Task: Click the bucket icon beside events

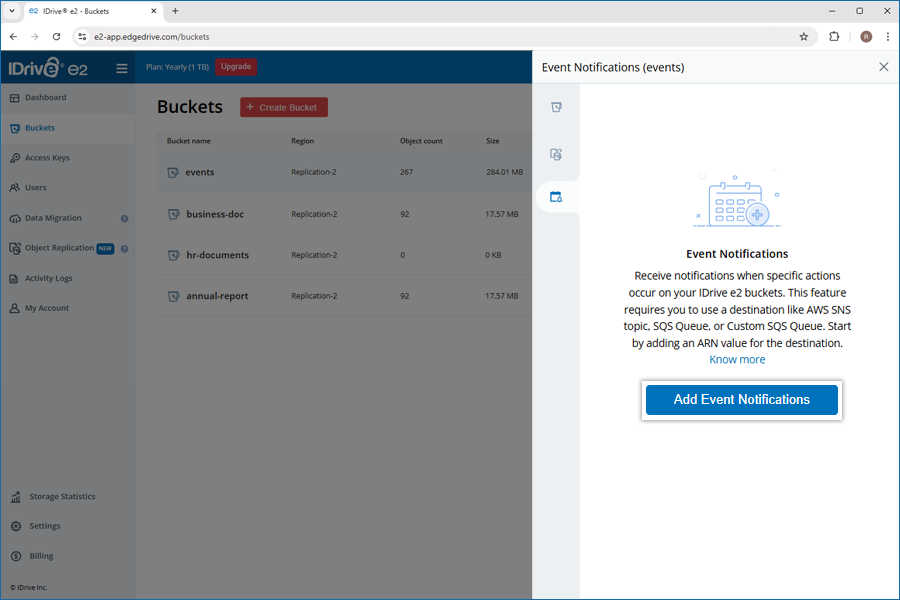Action: 173,172
